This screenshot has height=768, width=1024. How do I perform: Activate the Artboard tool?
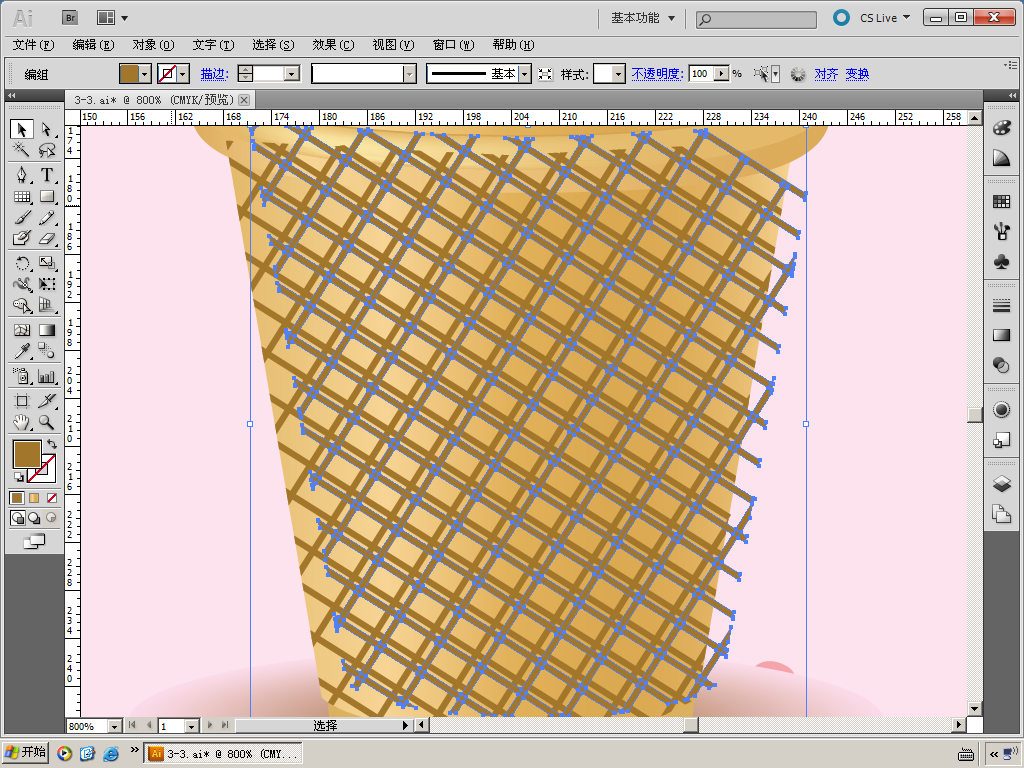tap(22, 400)
